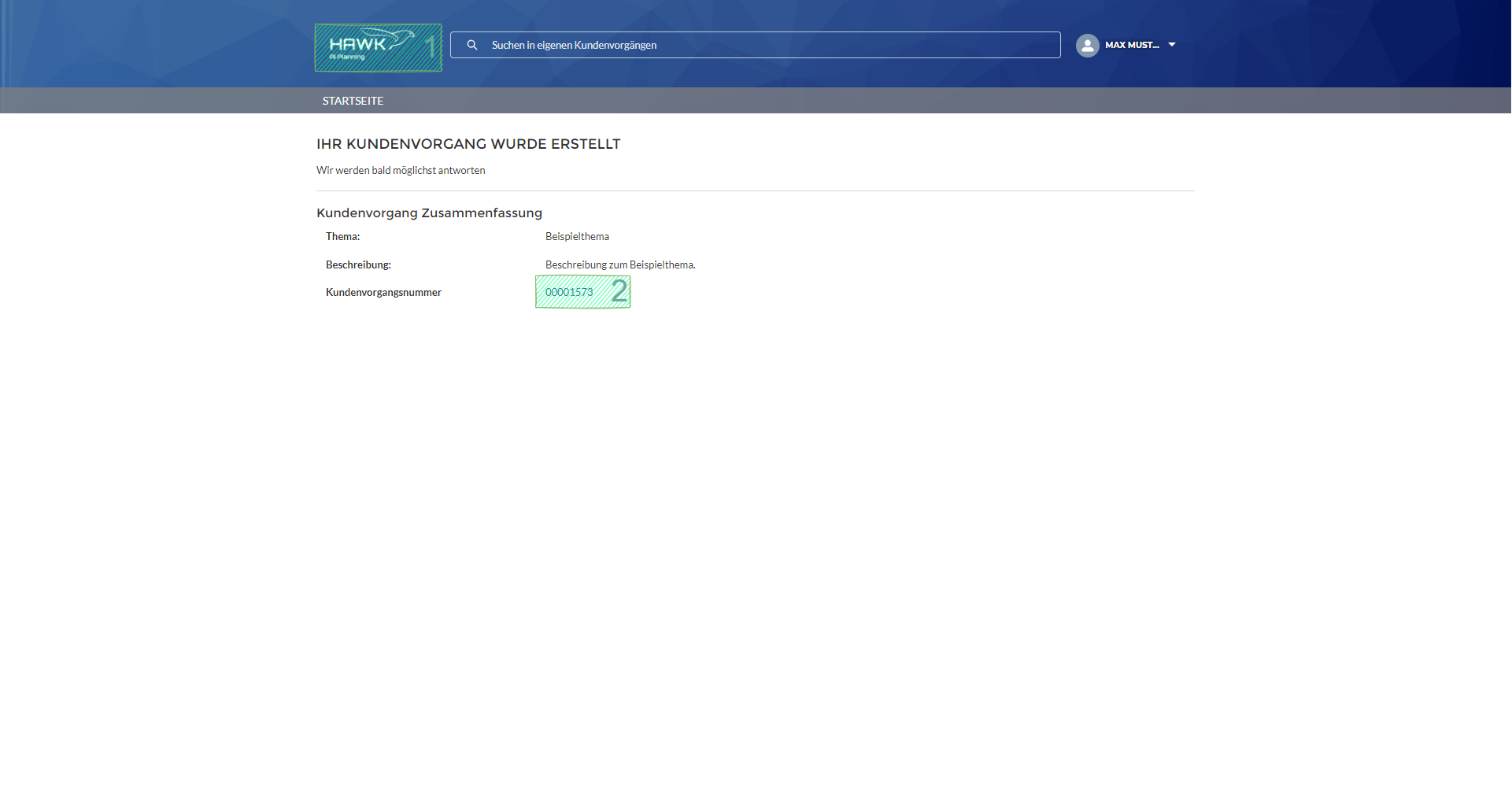The image size is (1512, 795).
Task: Open case number 00001573 link
Action: [x=569, y=292]
